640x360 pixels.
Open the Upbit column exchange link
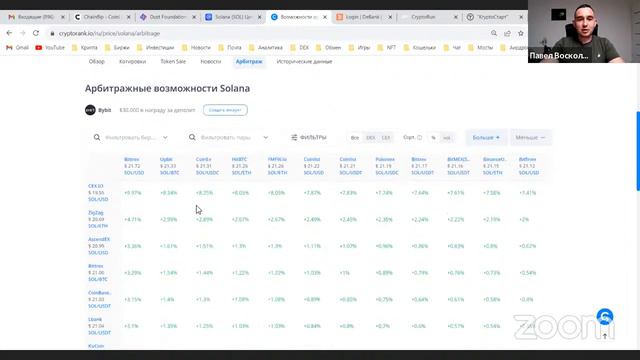[x=166, y=159]
